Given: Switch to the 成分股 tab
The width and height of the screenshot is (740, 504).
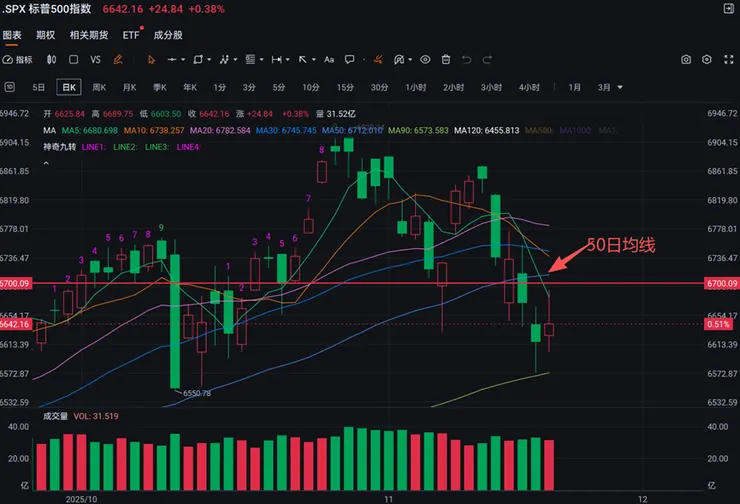Looking at the screenshot, I should pyautogui.click(x=167, y=34).
